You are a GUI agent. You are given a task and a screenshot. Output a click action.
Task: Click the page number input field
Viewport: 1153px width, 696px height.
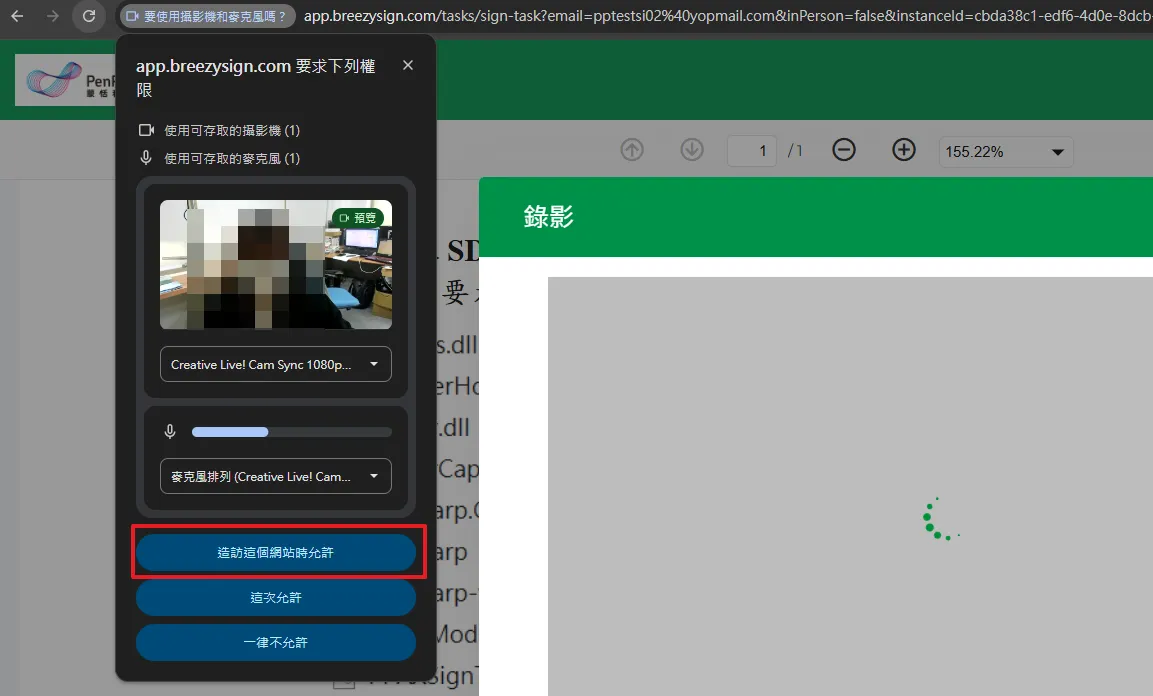tap(752, 151)
